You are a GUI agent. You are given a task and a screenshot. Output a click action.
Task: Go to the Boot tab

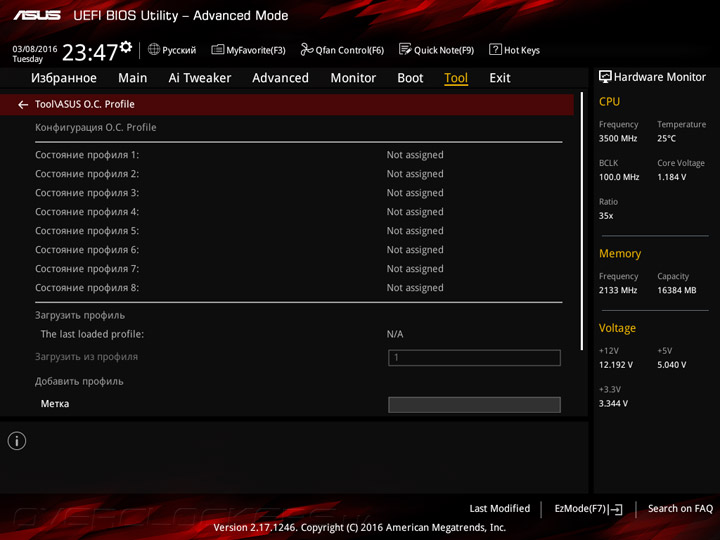click(x=410, y=78)
